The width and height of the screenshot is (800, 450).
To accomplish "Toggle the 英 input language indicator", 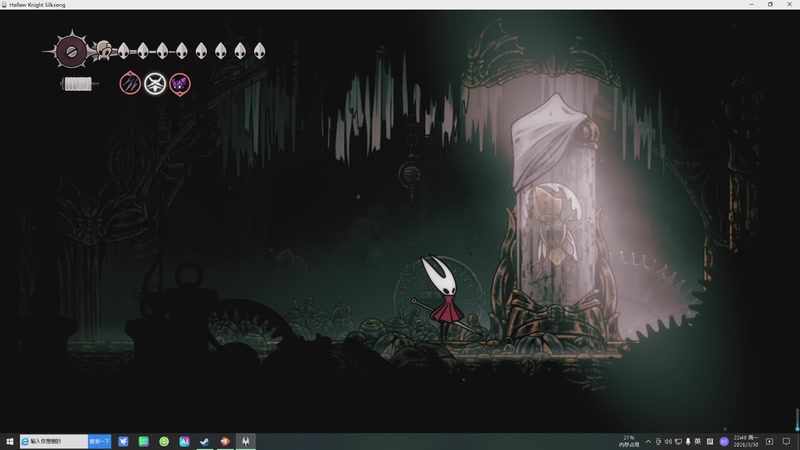I will pyautogui.click(x=697, y=442).
